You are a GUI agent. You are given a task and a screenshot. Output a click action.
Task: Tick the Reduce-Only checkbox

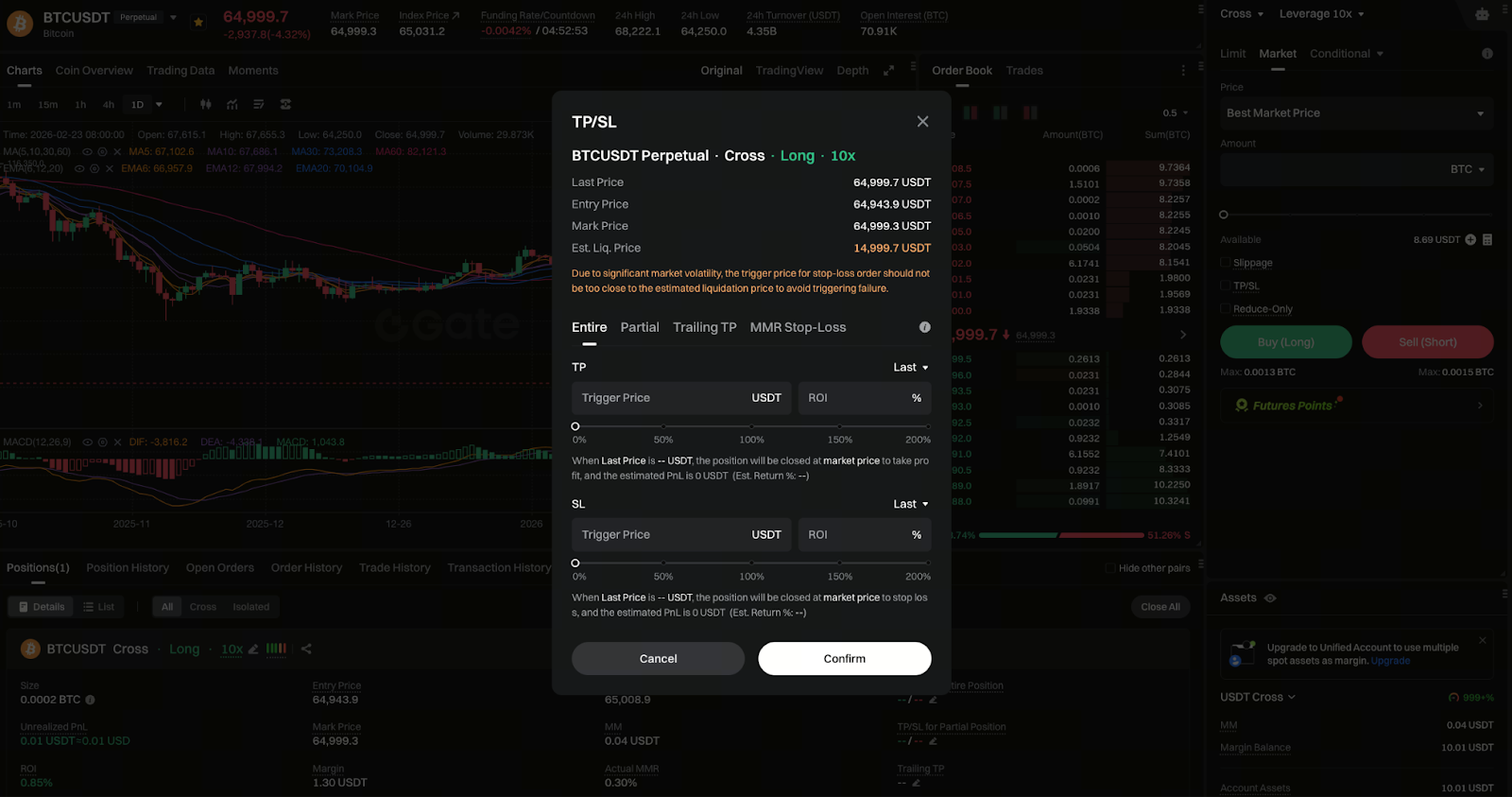(x=1226, y=309)
